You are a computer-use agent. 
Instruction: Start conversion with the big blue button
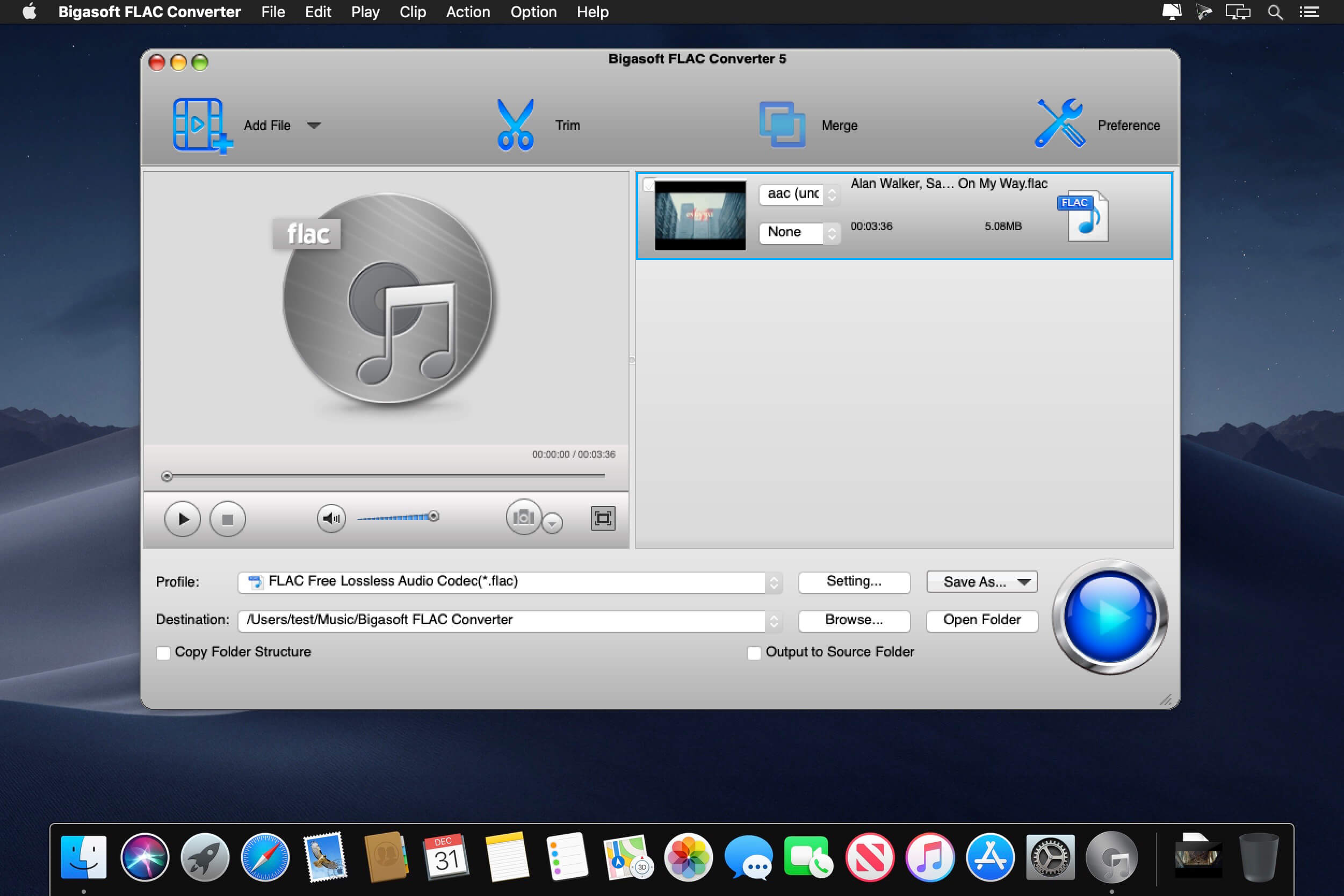pos(1110,617)
